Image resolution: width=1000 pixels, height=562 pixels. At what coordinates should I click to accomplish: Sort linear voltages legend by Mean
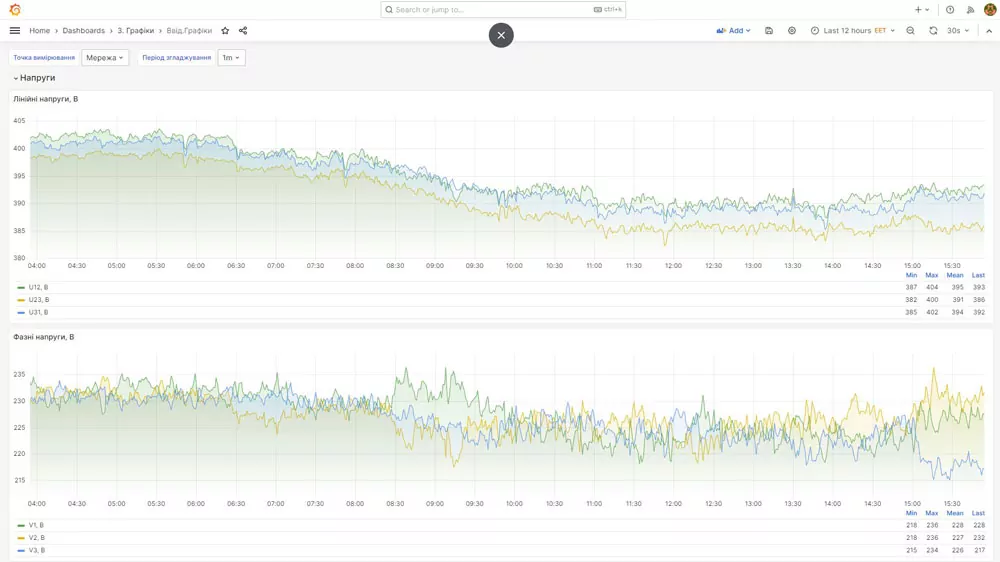955,275
